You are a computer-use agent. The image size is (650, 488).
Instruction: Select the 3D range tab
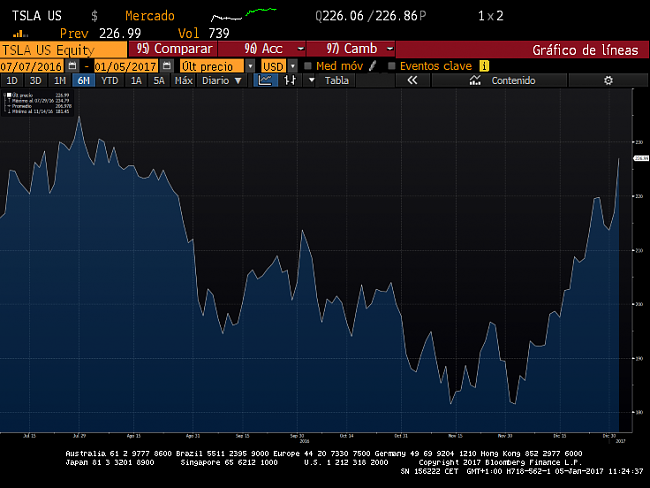coord(36,80)
